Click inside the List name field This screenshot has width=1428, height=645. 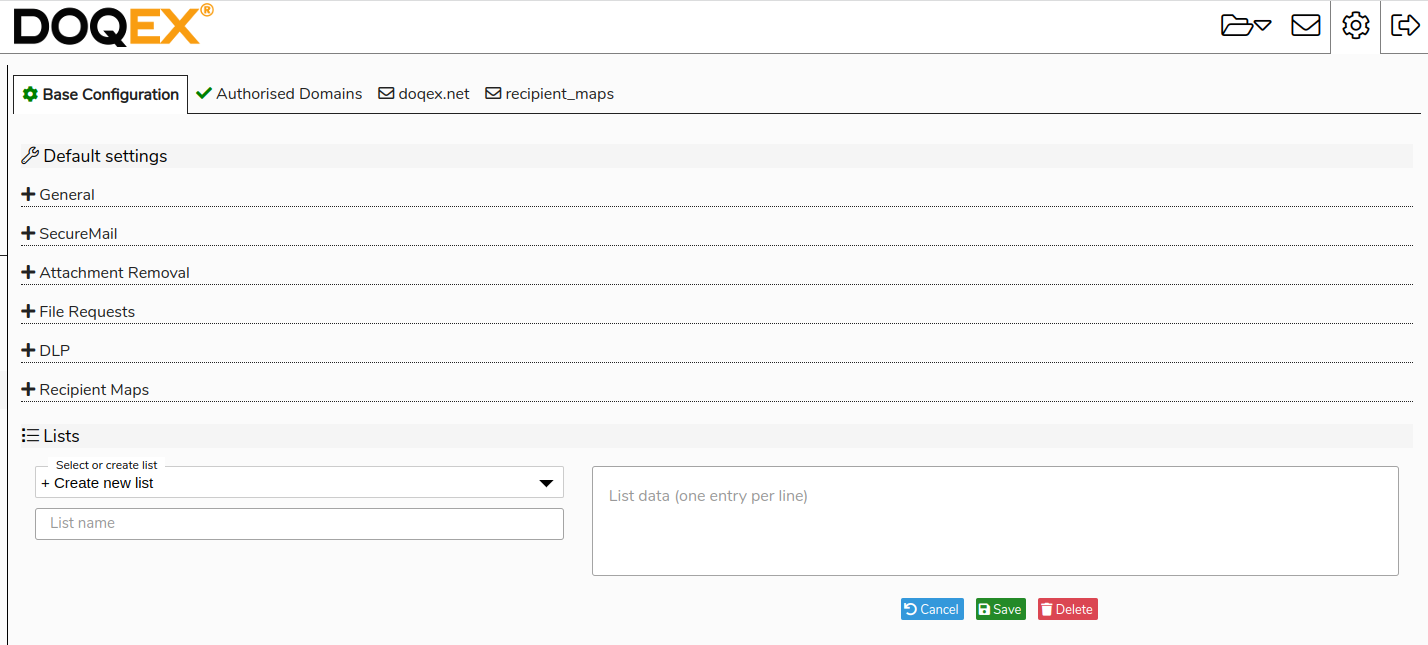pos(299,523)
